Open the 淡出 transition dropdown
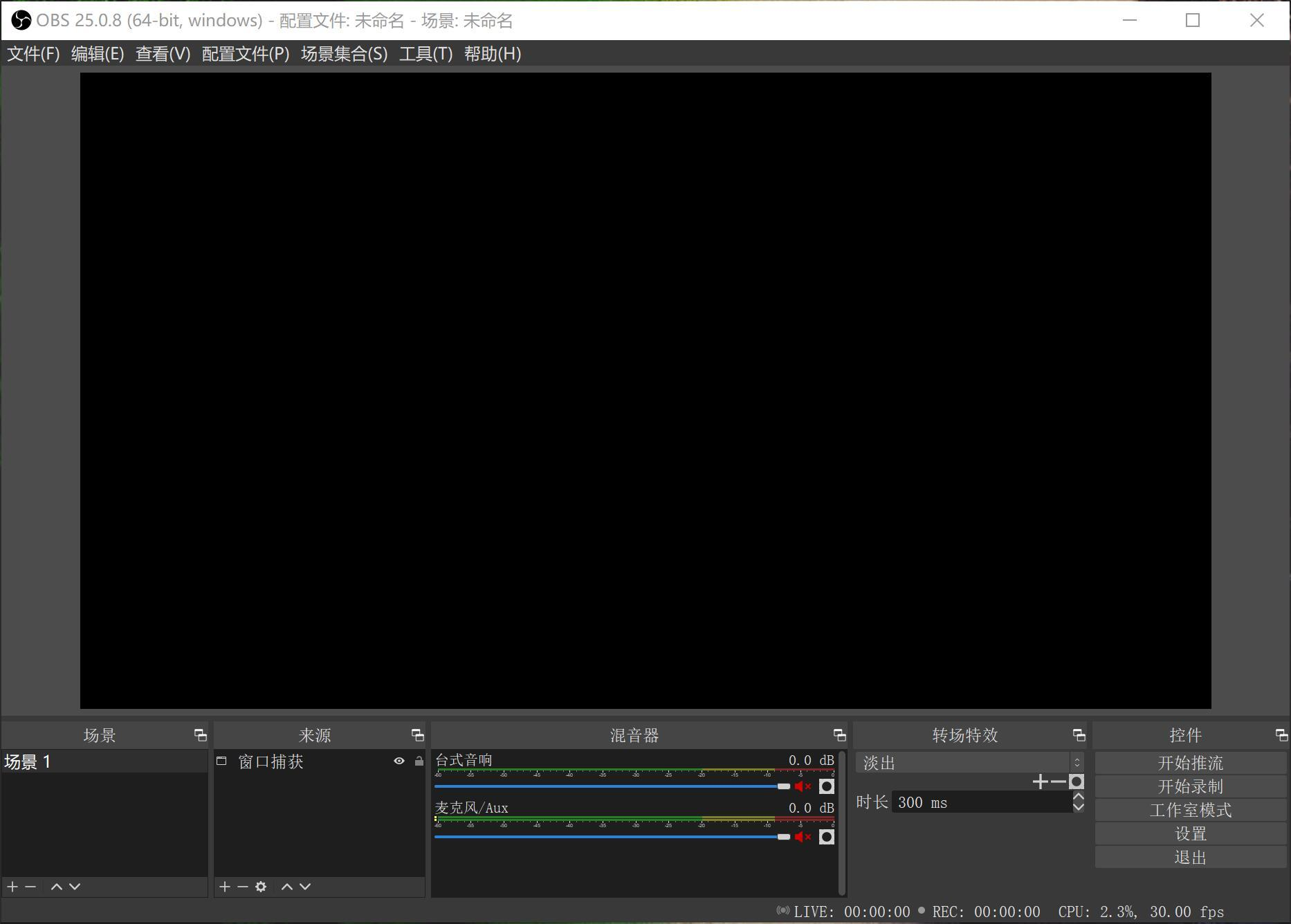The width and height of the screenshot is (1291, 924). tap(970, 763)
